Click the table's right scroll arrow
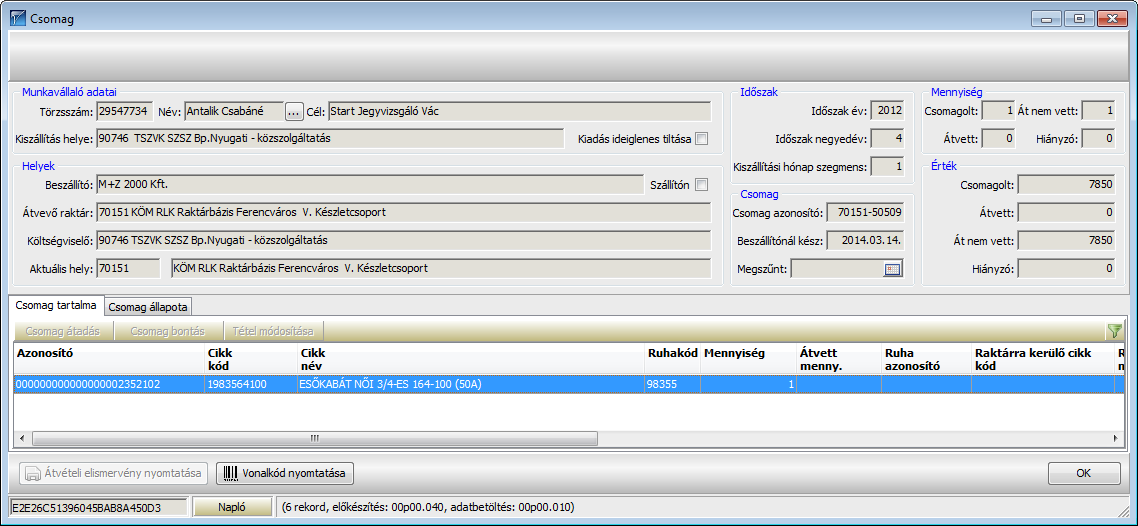Image resolution: width=1138 pixels, height=526 pixels. tap(1116, 438)
